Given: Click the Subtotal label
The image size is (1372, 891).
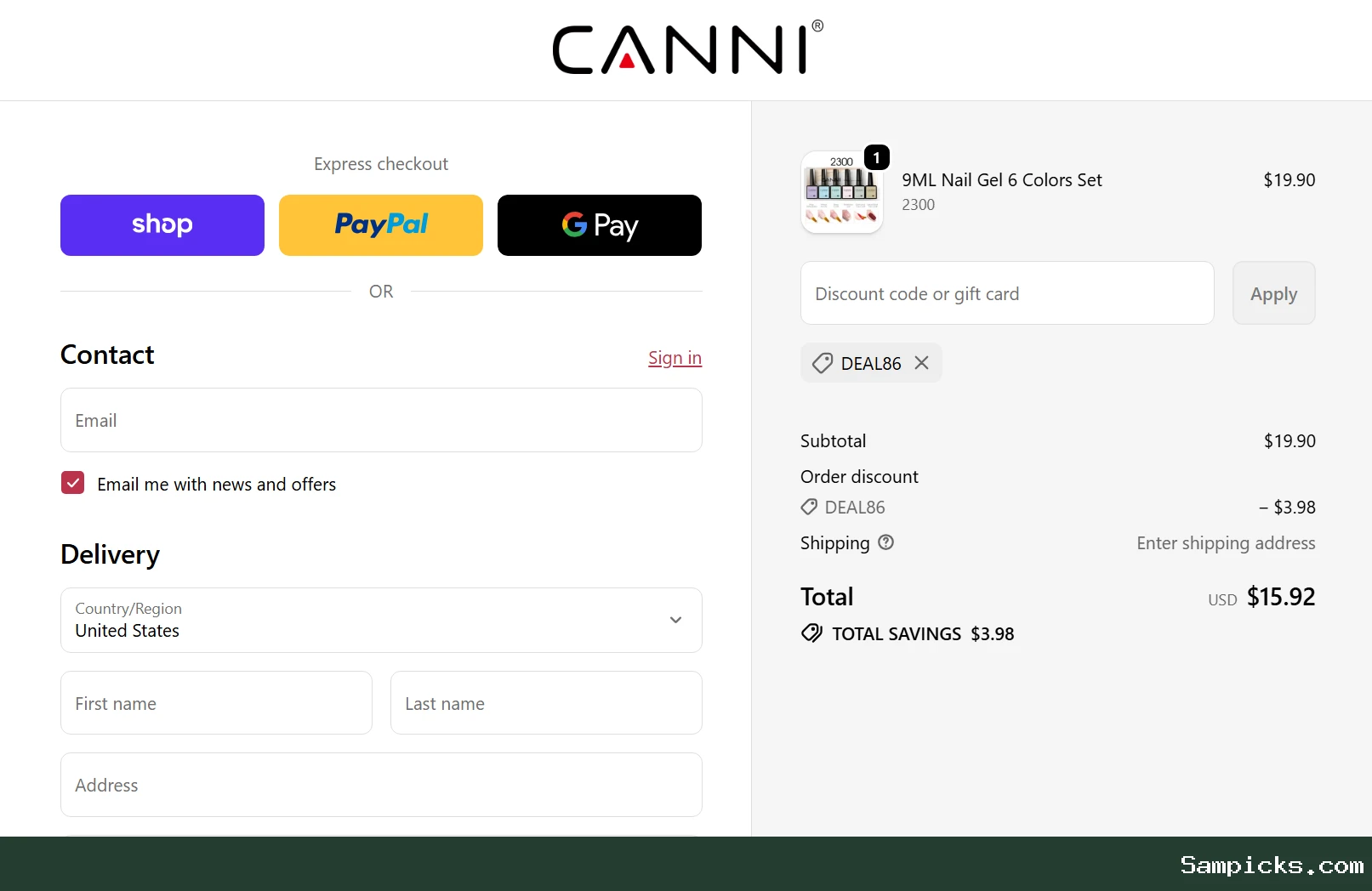Looking at the screenshot, I should point(833,440).
